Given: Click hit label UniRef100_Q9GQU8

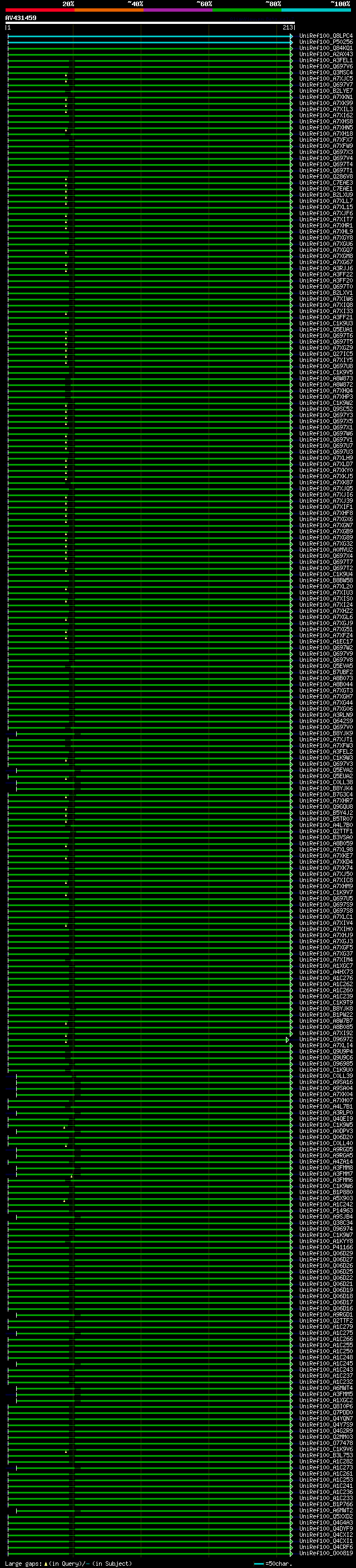Looking at the screenshot, I should pos(317,807).
